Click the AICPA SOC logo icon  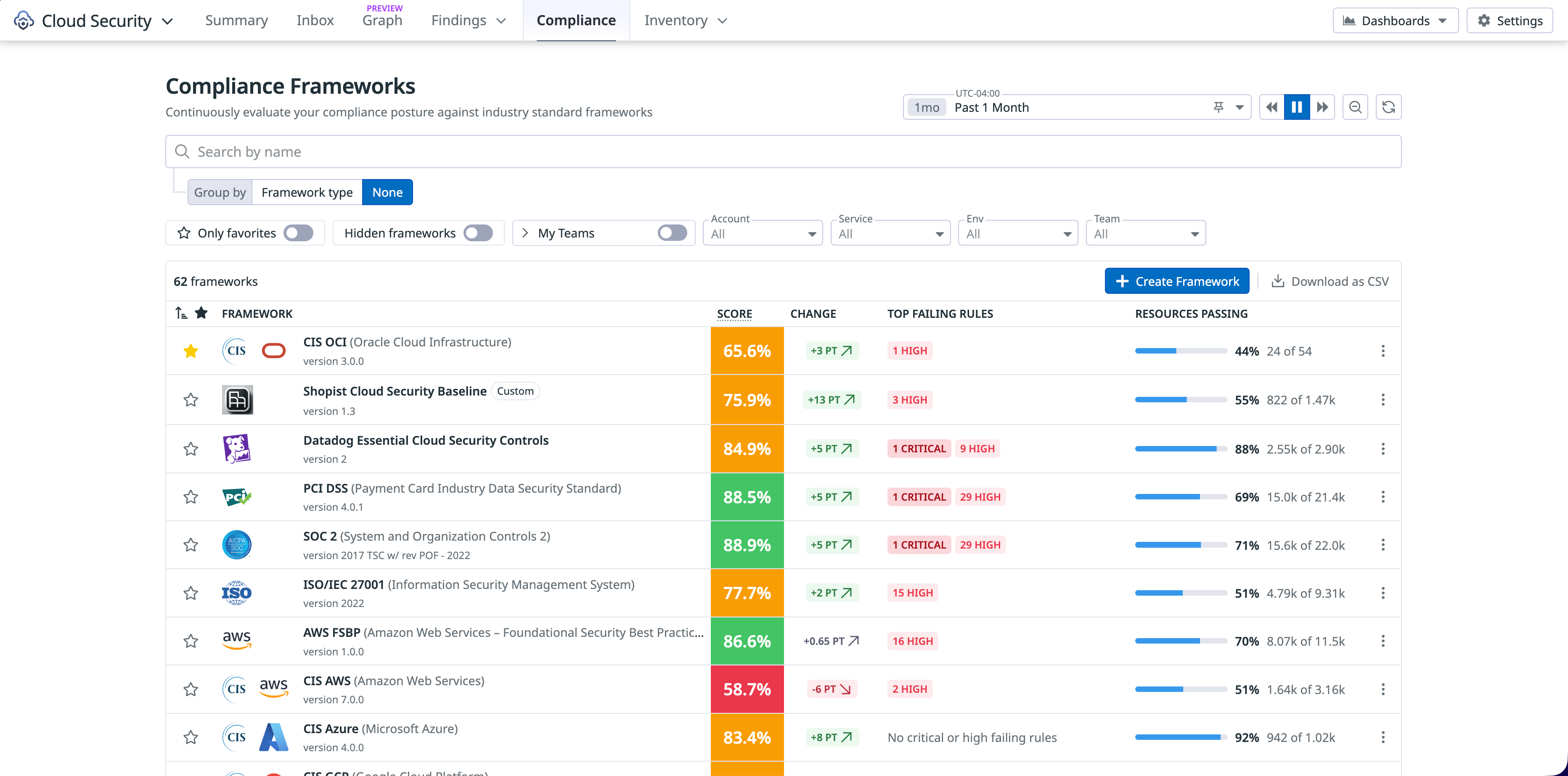click(237, 545)
